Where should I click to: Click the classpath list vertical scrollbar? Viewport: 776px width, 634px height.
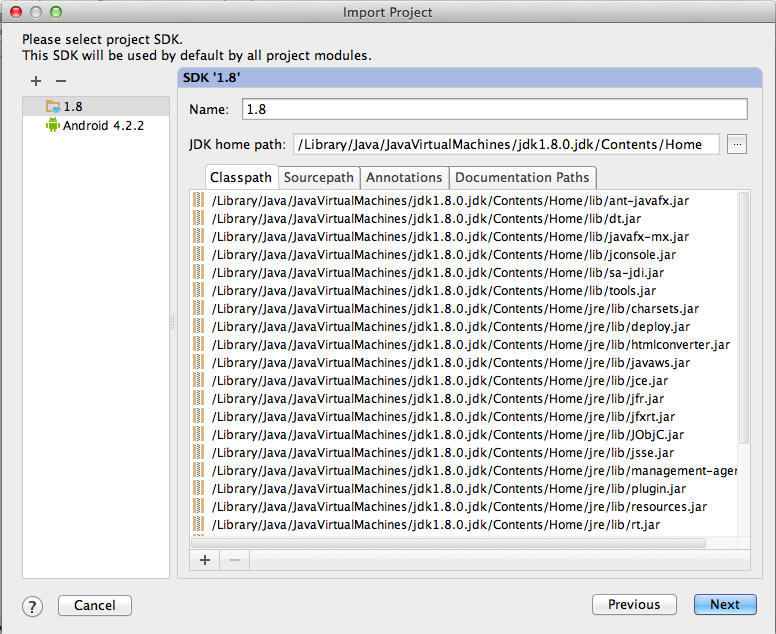tap(743, 320)
